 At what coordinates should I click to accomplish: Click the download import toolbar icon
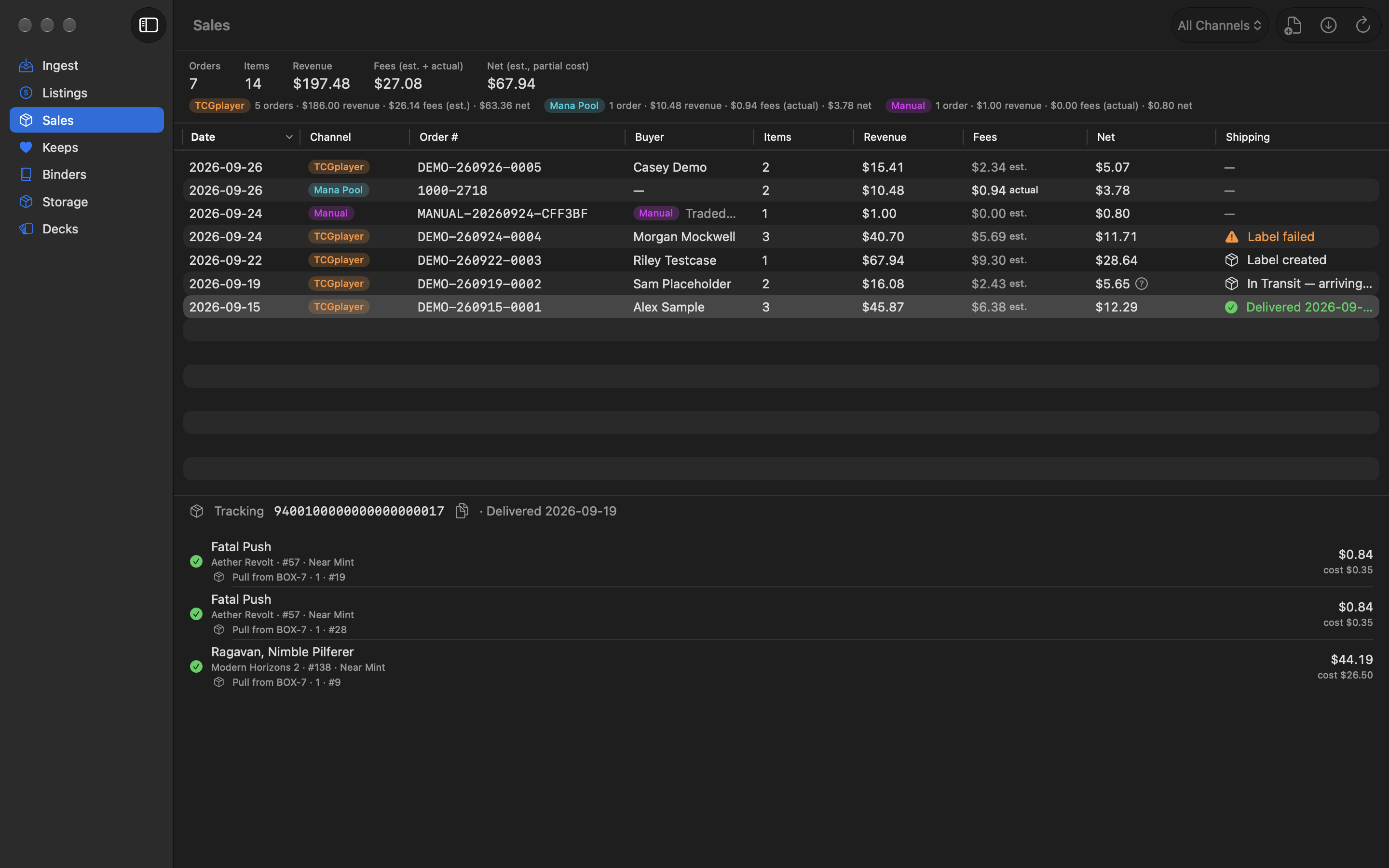coord(1328,25)
